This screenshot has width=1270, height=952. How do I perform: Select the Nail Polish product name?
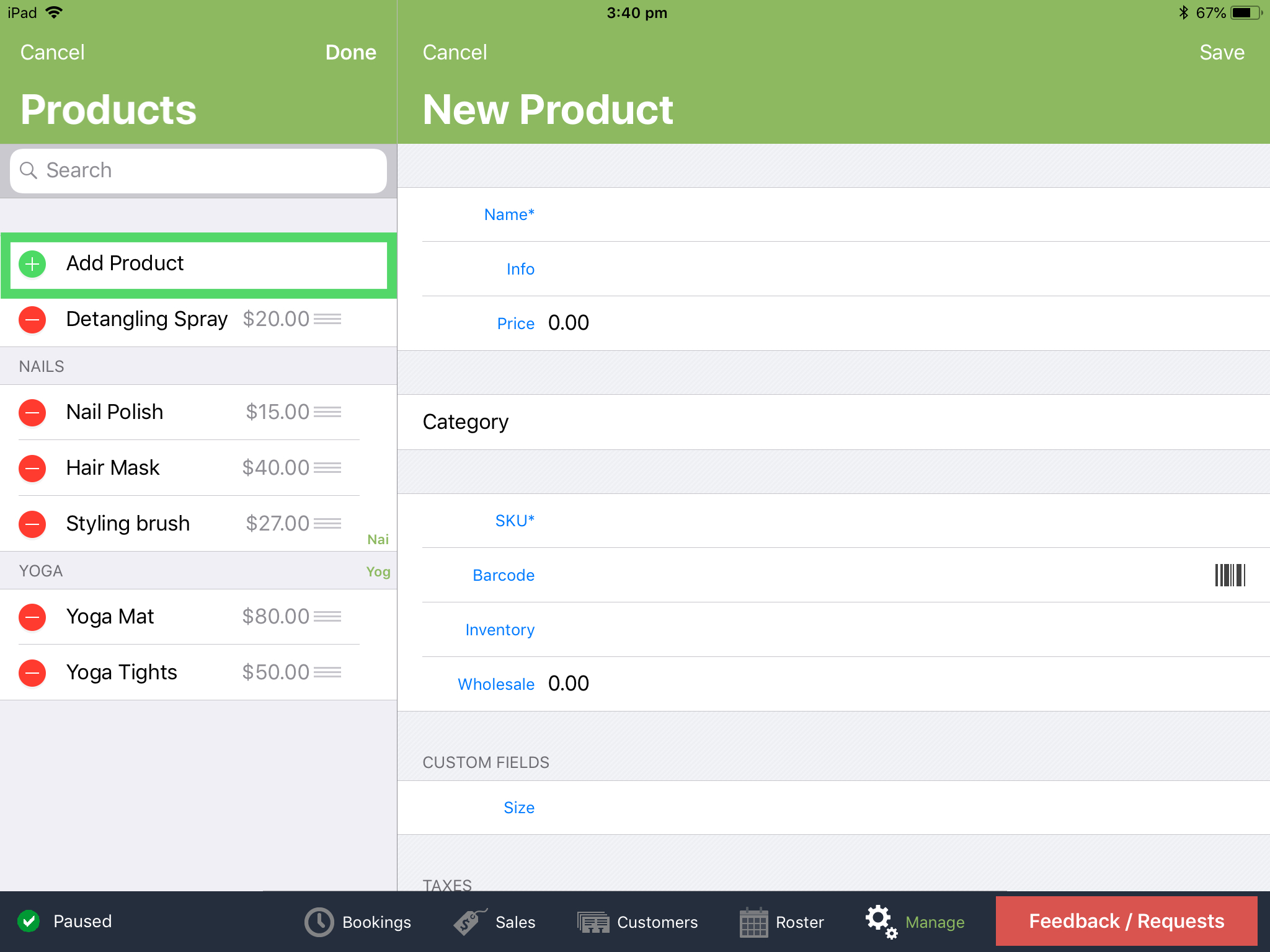coord(115,412)
